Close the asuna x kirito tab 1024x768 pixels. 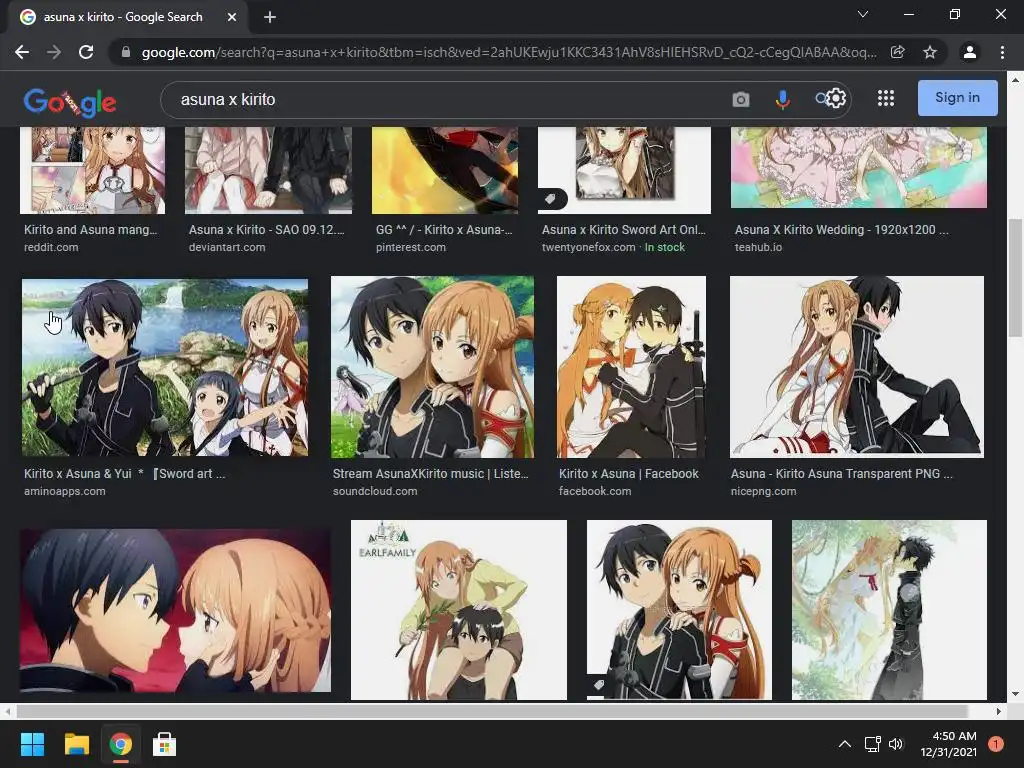(232, 17)
